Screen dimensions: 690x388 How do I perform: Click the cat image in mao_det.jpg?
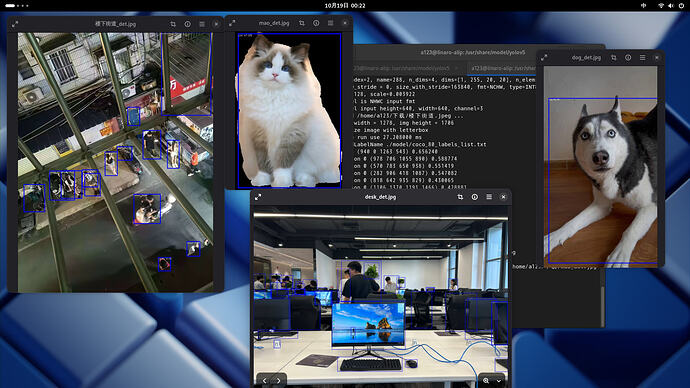[289, 110]
